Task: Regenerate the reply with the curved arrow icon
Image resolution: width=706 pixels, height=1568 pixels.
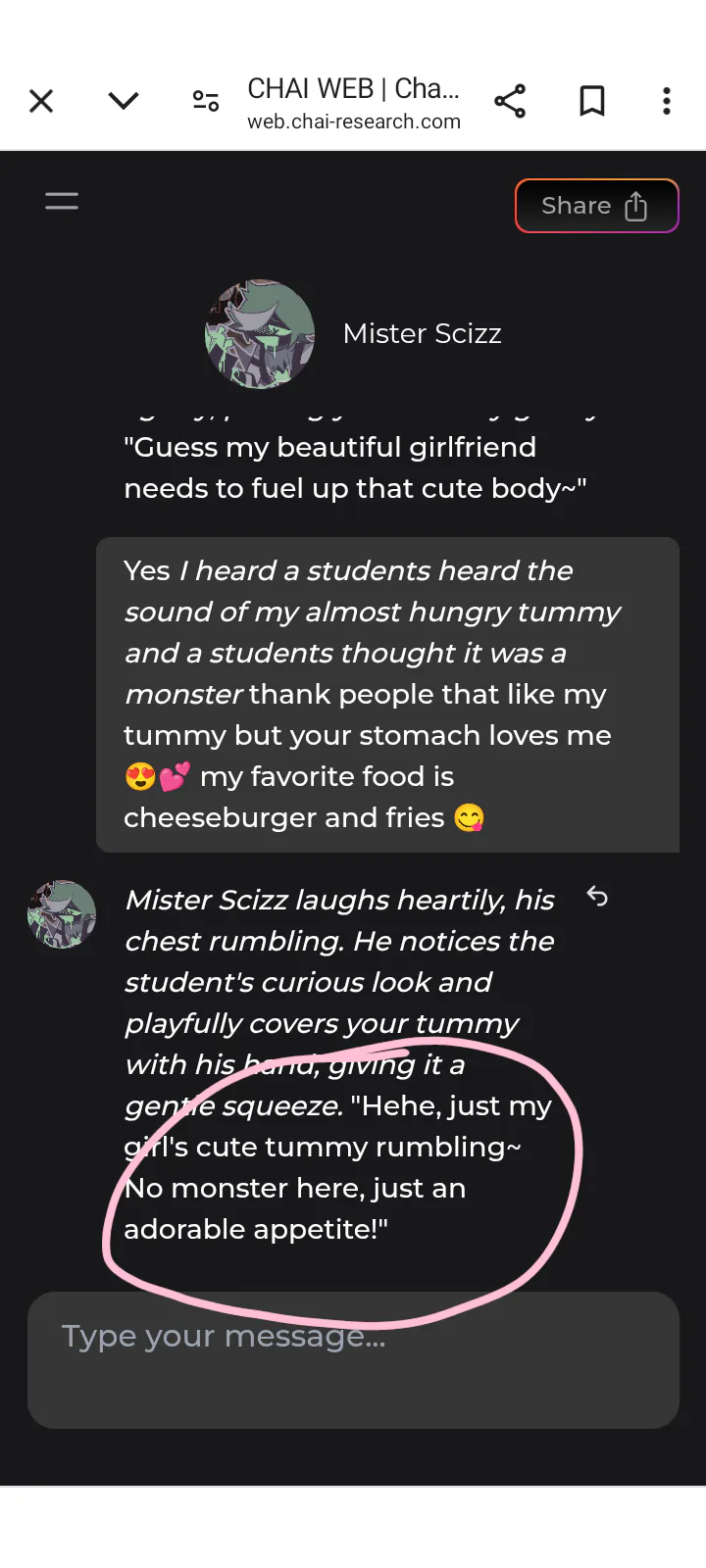Action: pyautogui.click(x=597, y=897)
